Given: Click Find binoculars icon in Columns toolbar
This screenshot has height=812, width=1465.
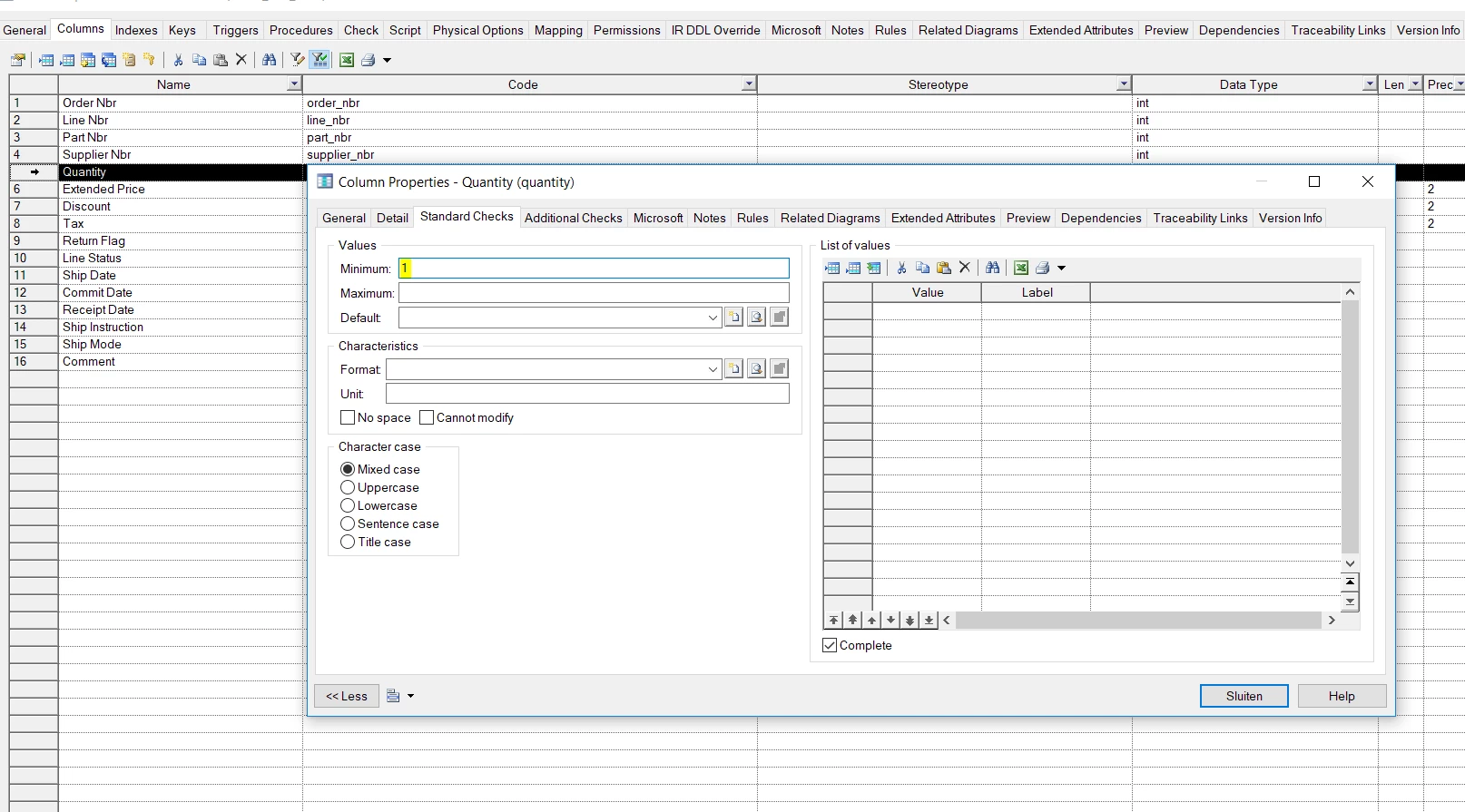Looking at the screenshot, I should 269,60.
